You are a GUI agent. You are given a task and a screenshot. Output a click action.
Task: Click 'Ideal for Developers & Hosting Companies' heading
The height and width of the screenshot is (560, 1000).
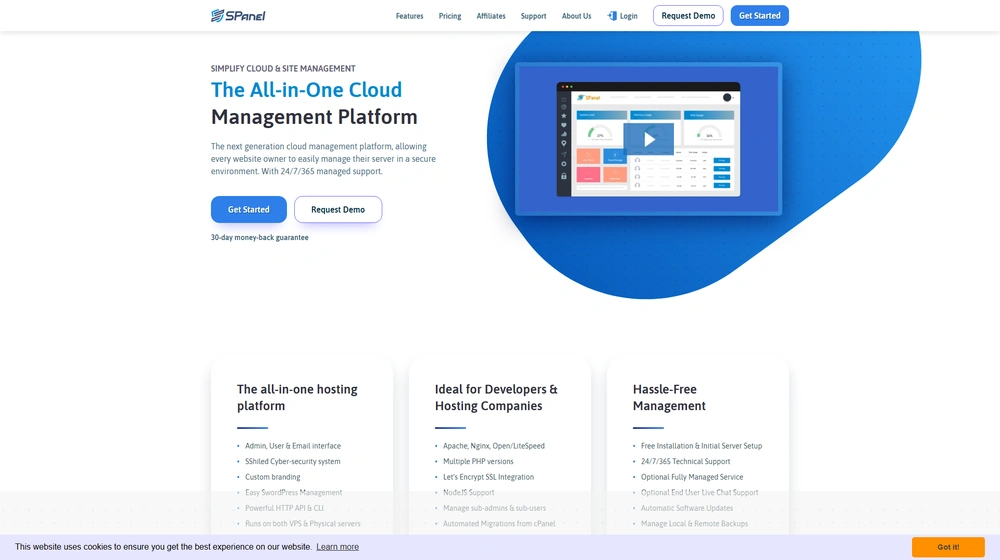(496, 397)
